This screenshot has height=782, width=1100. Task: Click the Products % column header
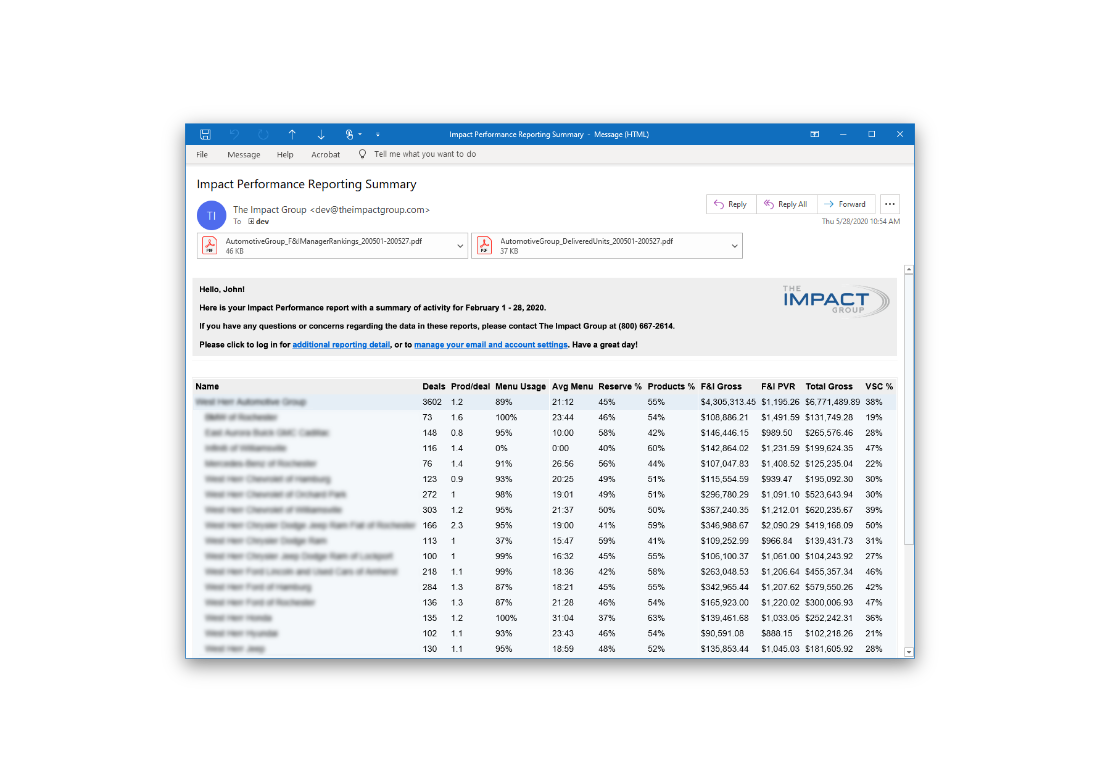point(671,386)
